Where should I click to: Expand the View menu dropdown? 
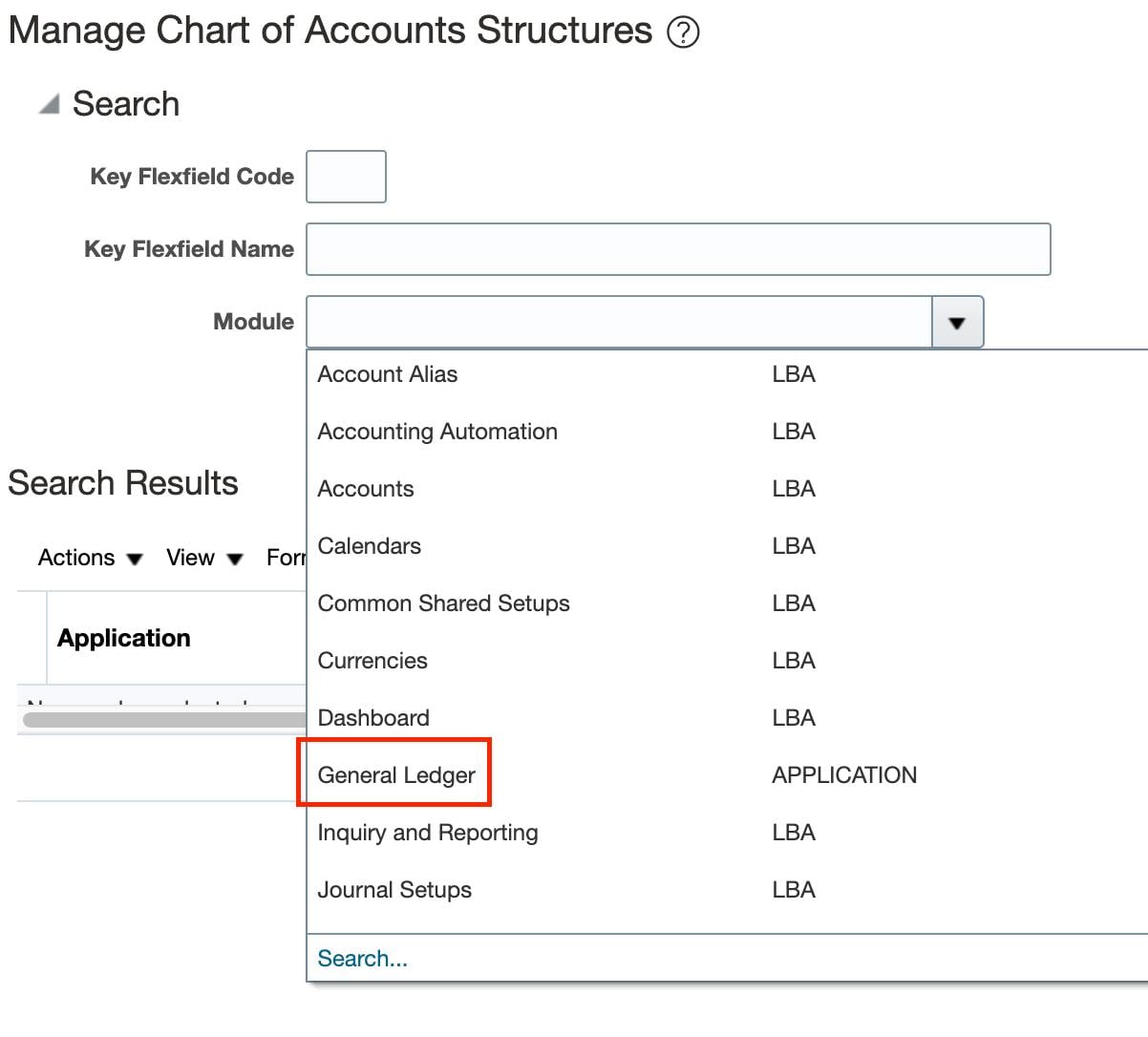tap(204, 558)
